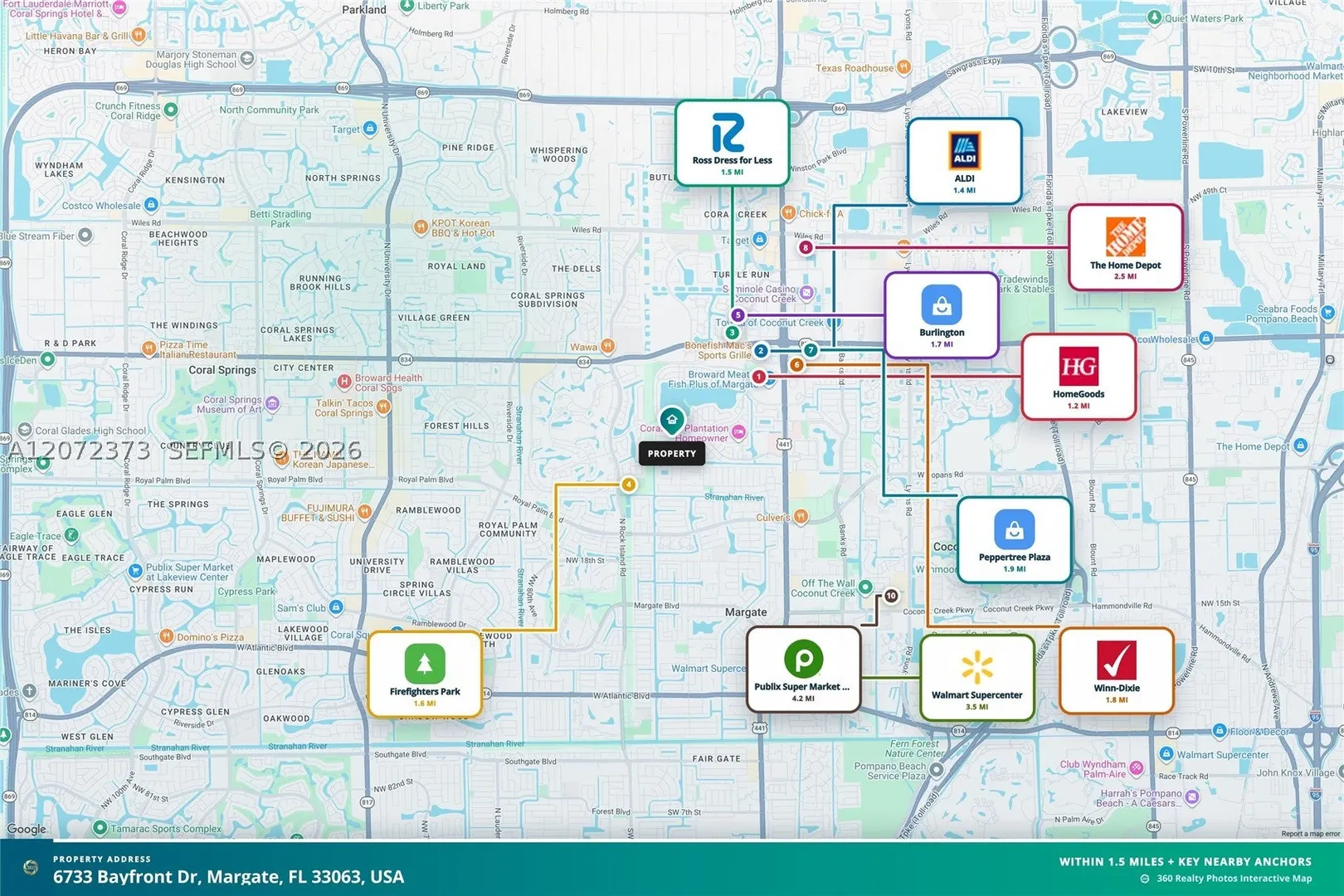
Task: Click the Off The Wall Coconut Creek pin
Action: click(x=865, y=587)
